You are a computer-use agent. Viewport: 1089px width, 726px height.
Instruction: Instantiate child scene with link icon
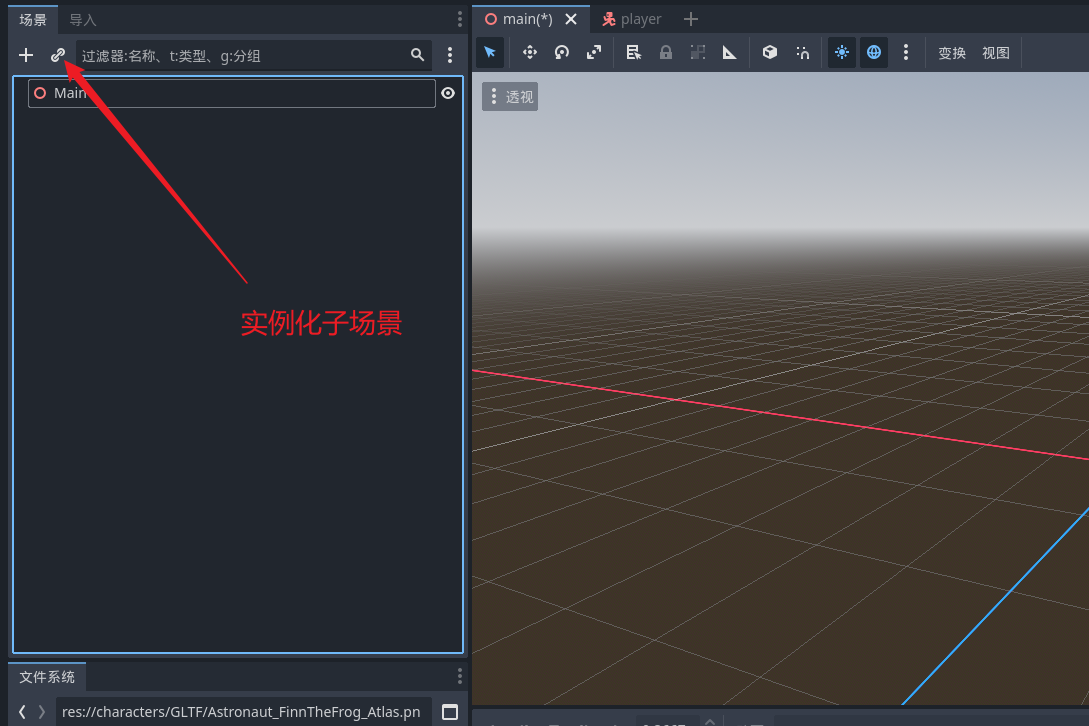(58, 55)
